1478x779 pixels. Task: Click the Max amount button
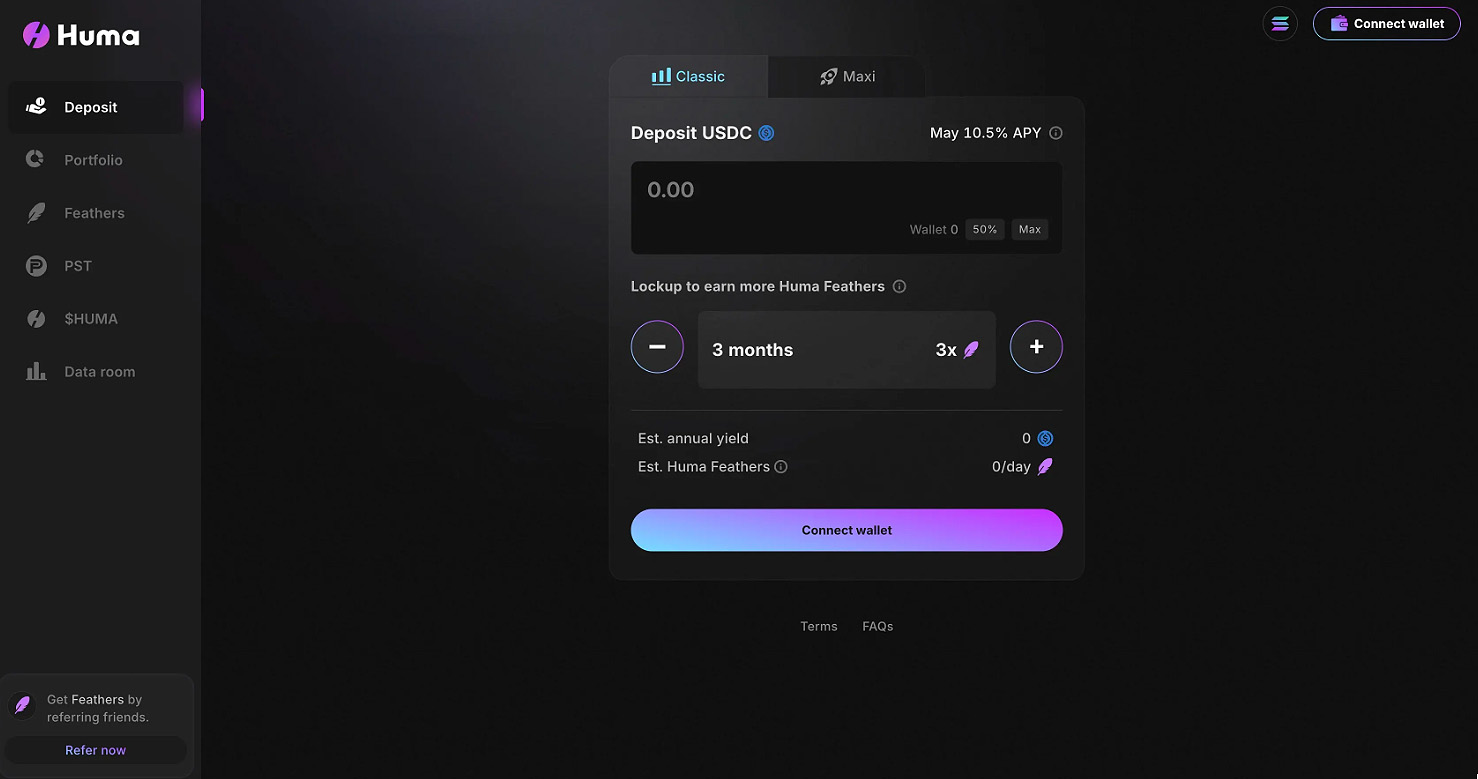[x=1030, y=230]
